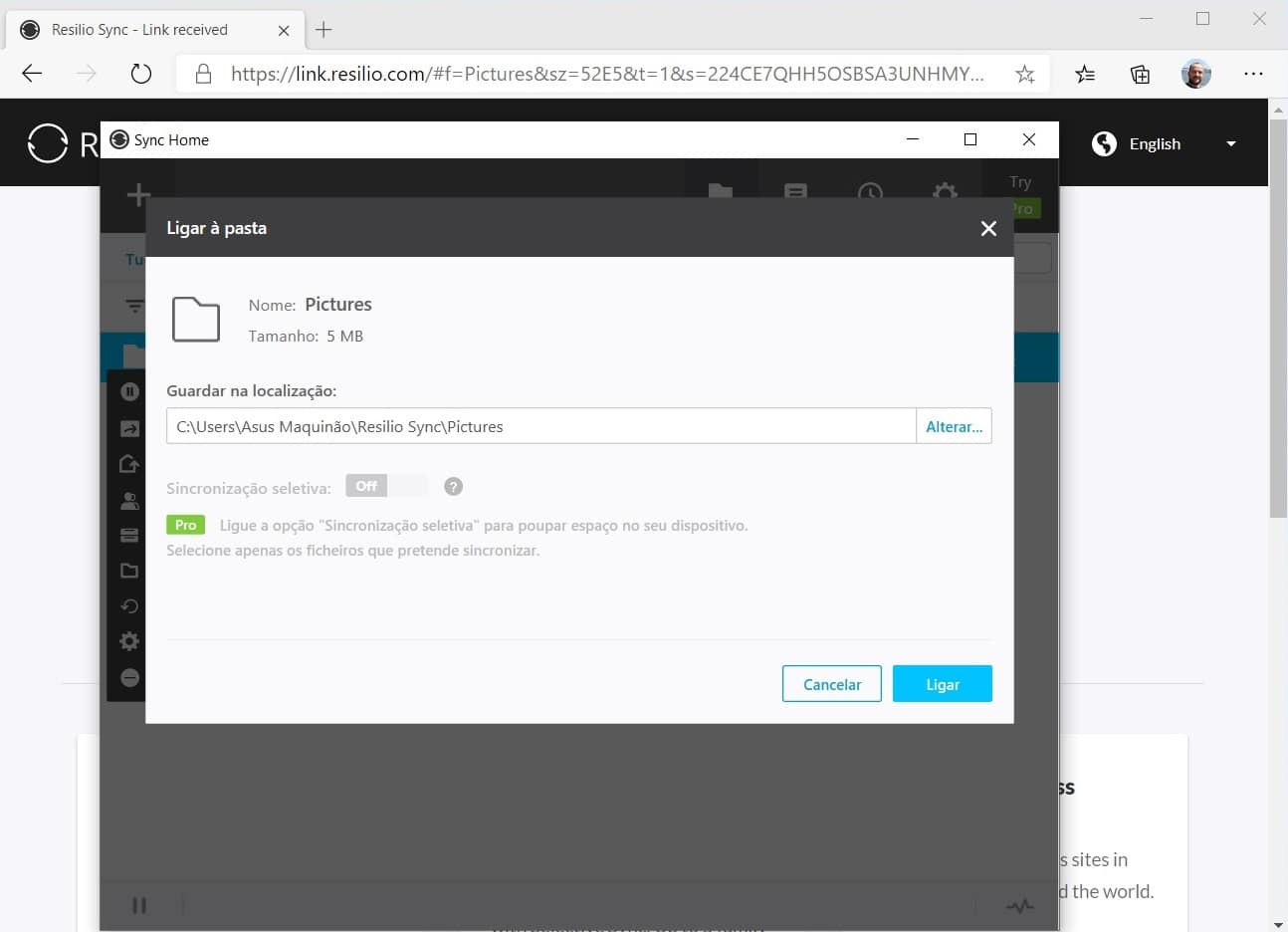This screenshot has height=932, width=1288.
Task: Click the Sync Home title bar app icon
Action: [119, 139]
